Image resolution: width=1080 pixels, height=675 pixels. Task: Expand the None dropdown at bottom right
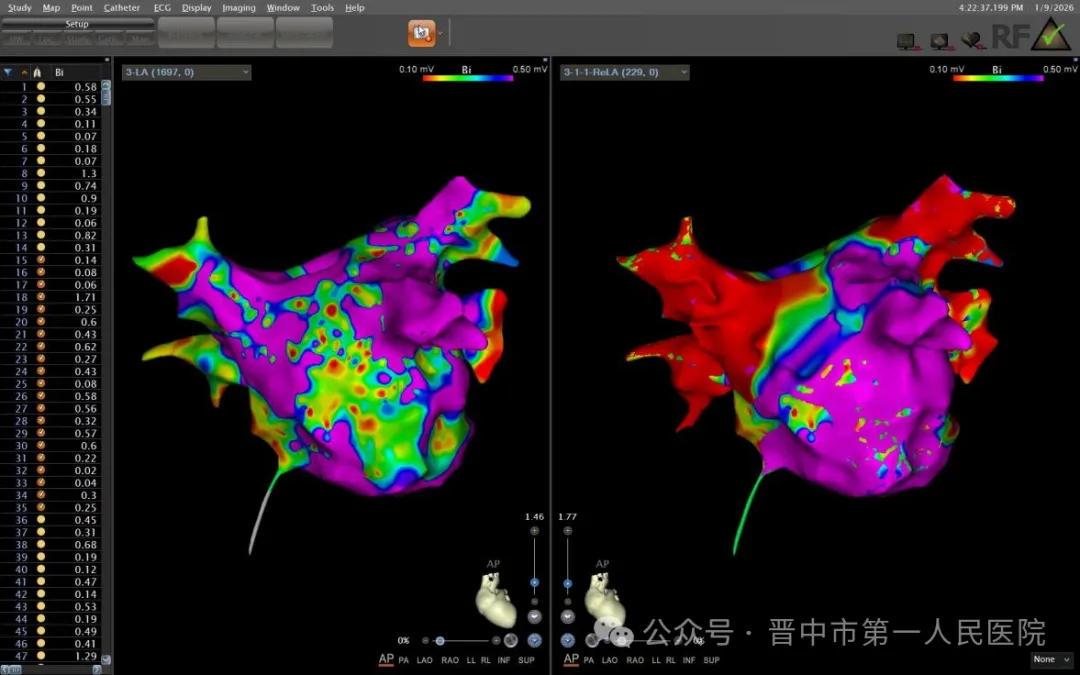click(x=1052, y=660)
